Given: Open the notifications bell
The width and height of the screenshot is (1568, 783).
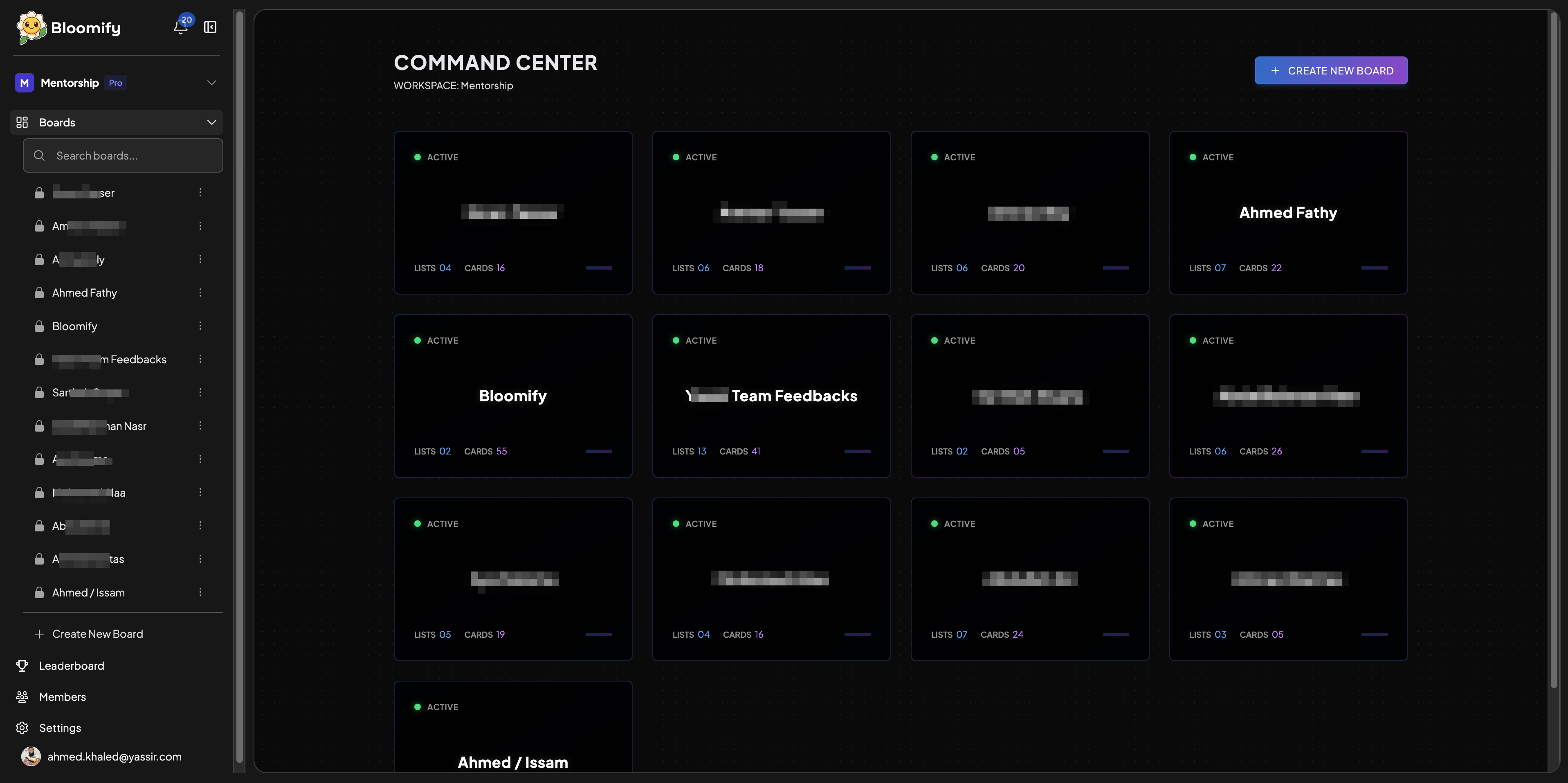Looking at the screenshot, I should point(180,27).
